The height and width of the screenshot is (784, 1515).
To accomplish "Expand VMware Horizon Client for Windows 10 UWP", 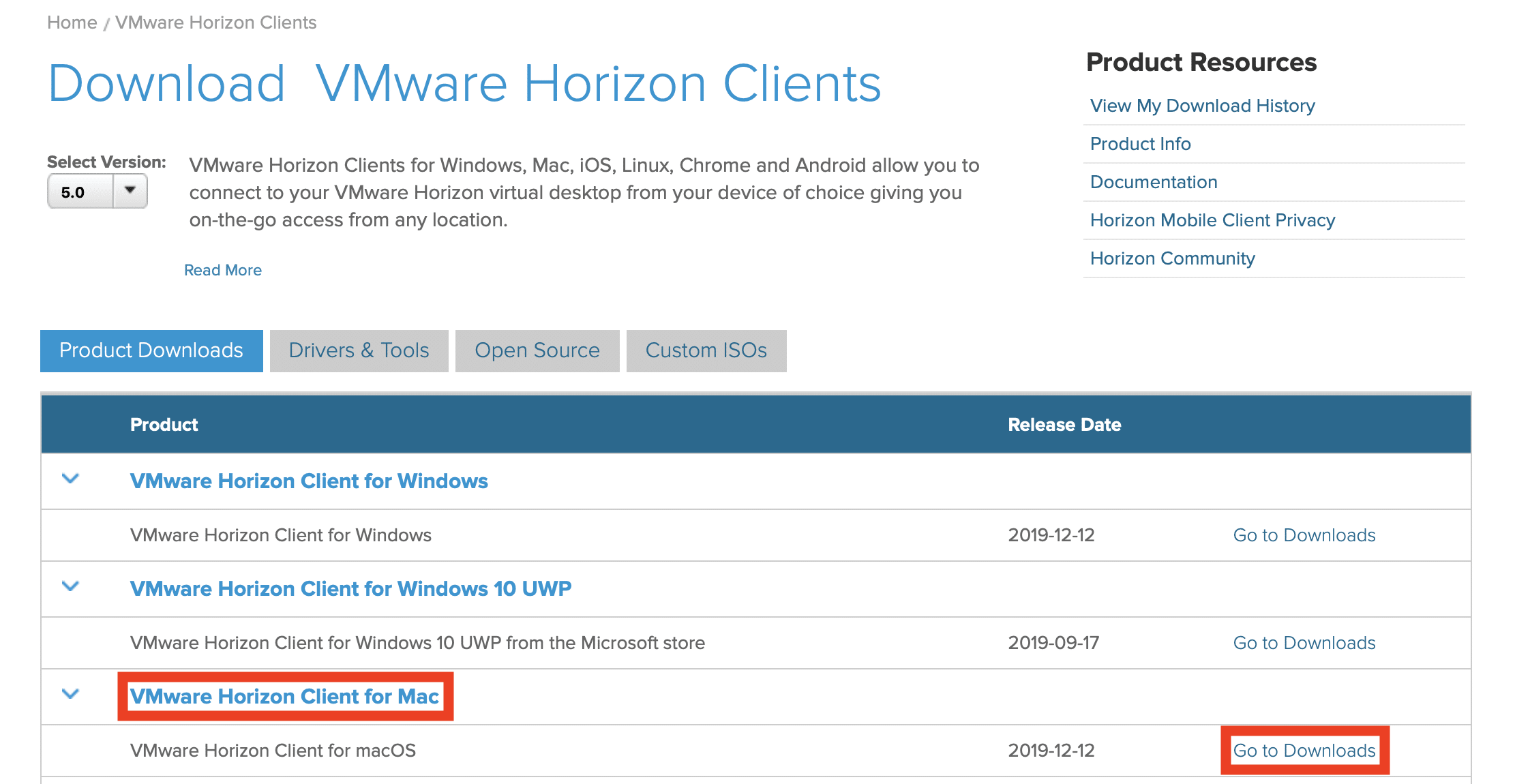I will (72, 589).
